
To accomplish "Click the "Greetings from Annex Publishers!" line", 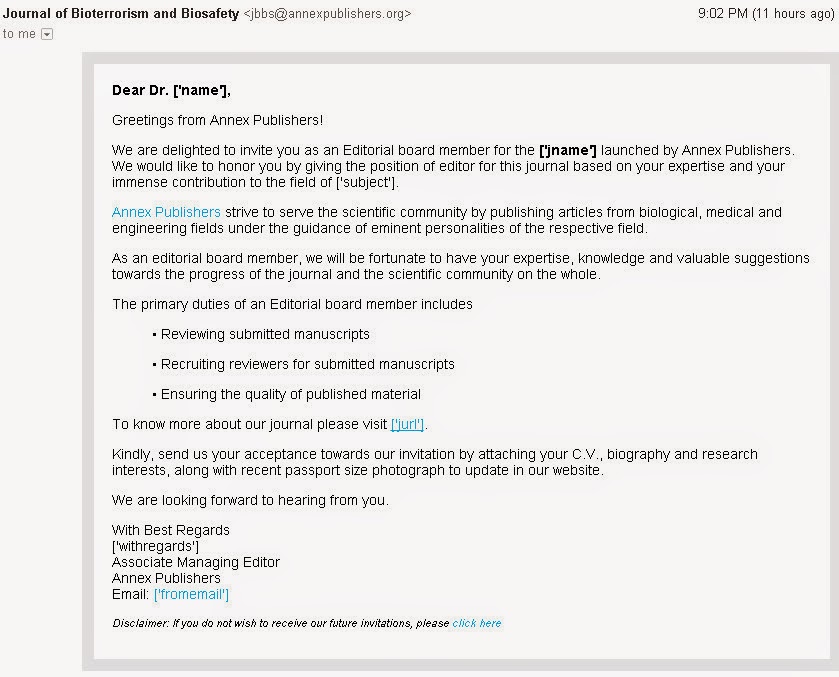I will pos(217,120).
